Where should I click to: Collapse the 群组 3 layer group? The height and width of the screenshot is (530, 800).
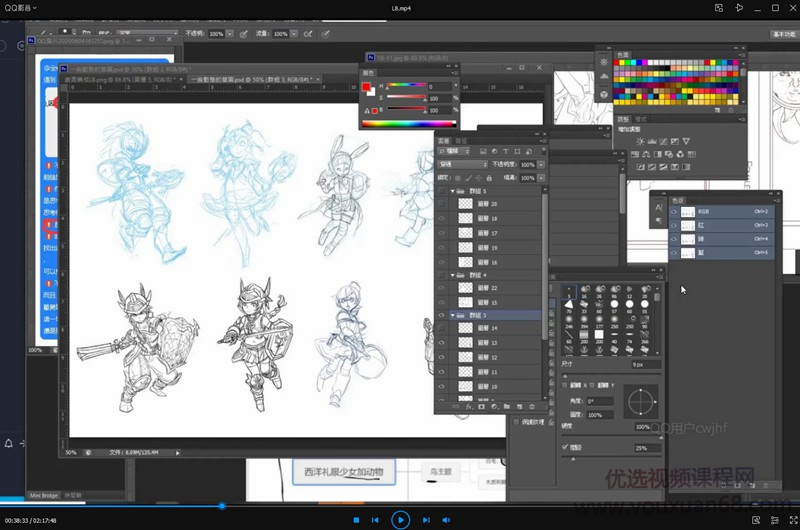[x=451, y=315]
